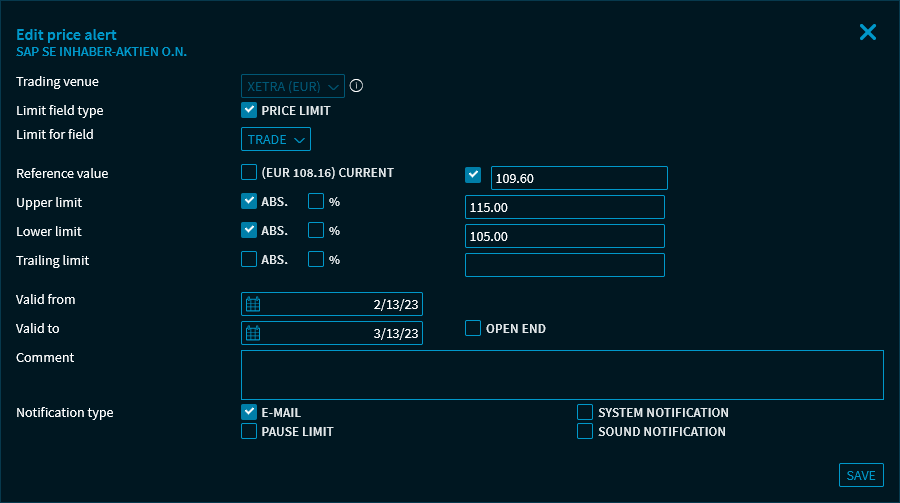The image size is (900, 503).
Task: Uncheck the PRICE LIMIT checkbox
Action: (249, 110)
